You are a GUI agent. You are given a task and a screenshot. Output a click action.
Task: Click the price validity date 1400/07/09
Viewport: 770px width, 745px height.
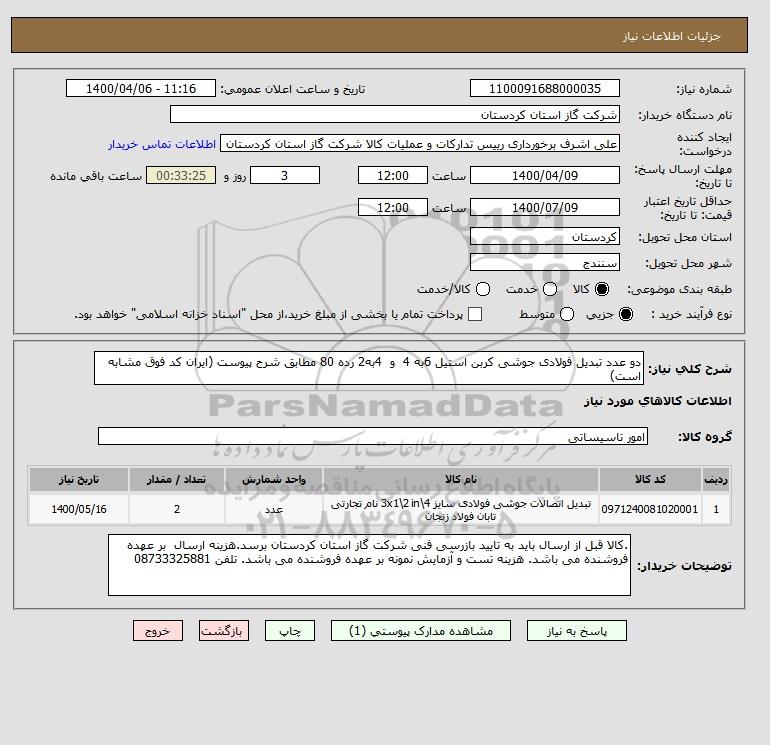click(545, 207)
